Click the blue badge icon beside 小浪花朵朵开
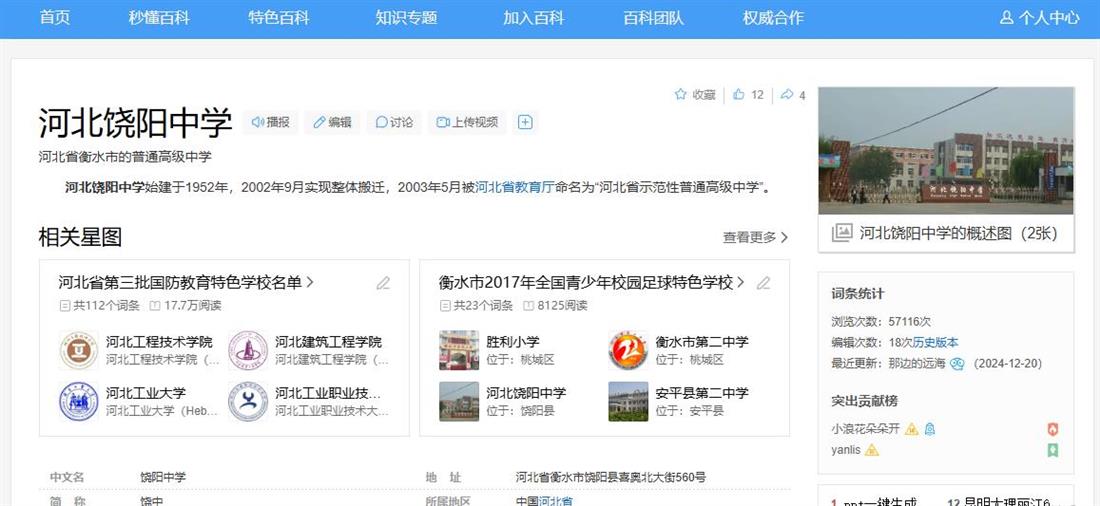The image size is (1100, 506). [930, 429]
